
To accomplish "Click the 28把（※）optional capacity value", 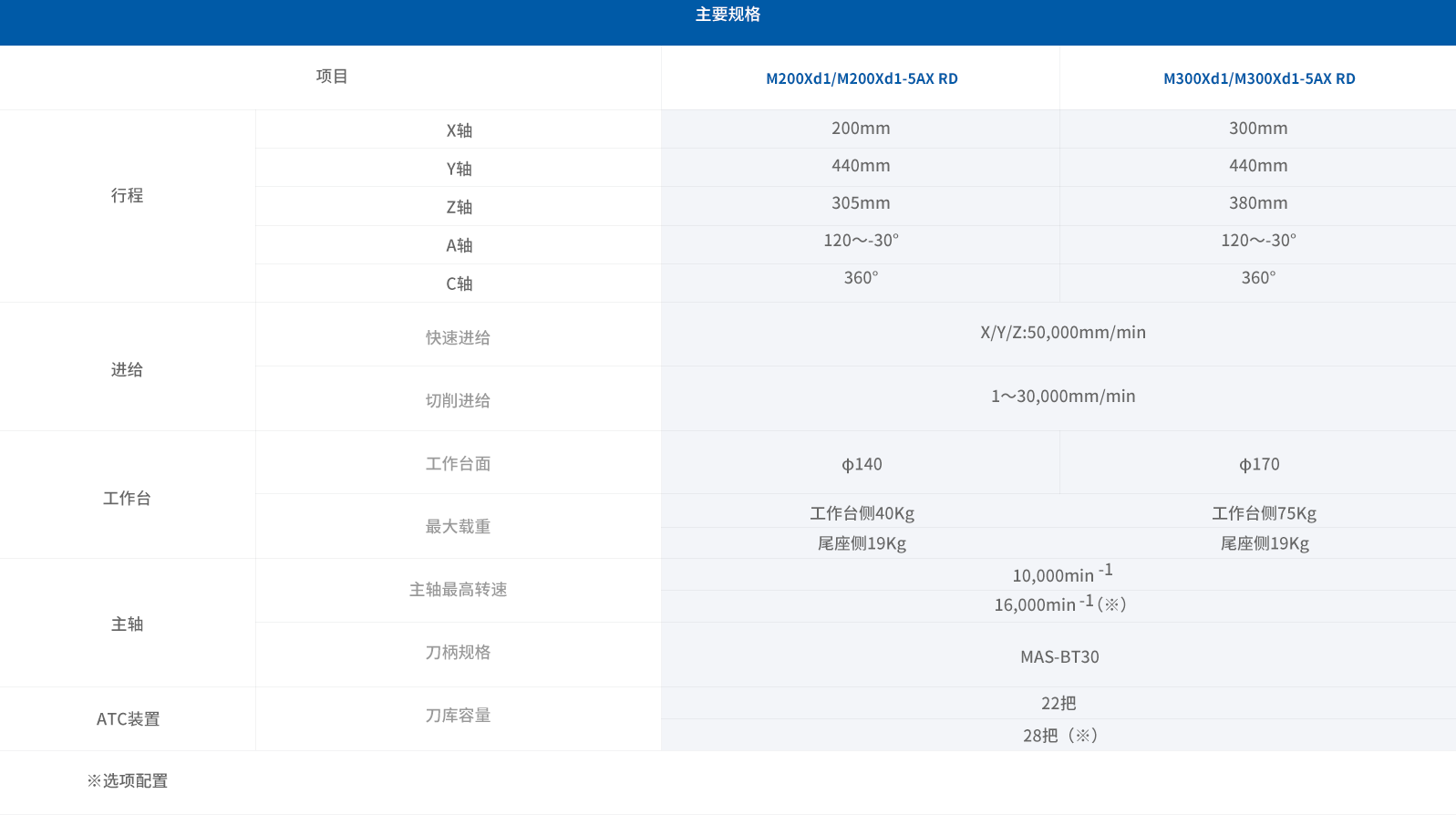I will pyautogui.click(x=1059, y=735).
